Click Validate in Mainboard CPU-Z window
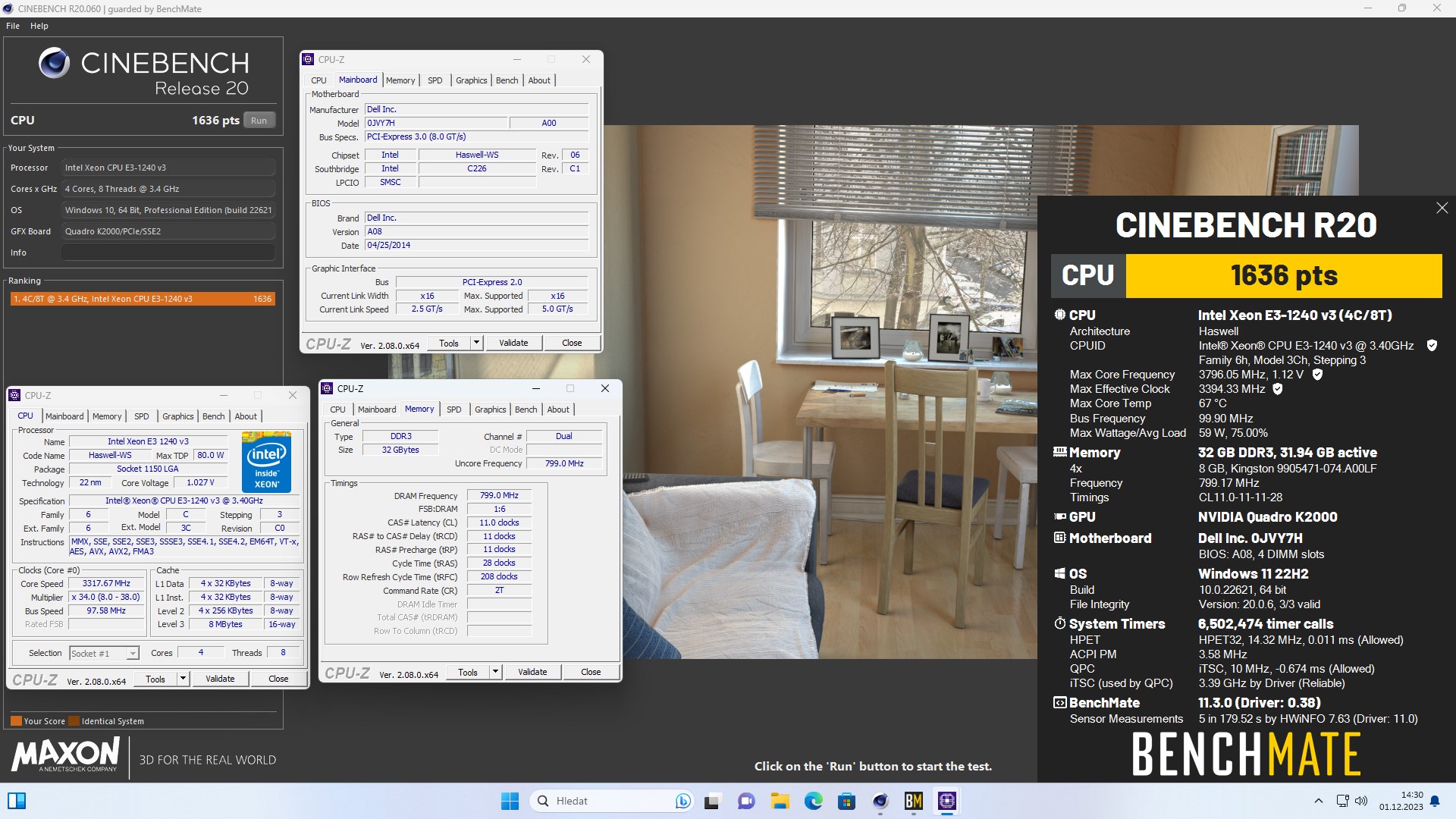The image size is (1456, 819). 513,343
